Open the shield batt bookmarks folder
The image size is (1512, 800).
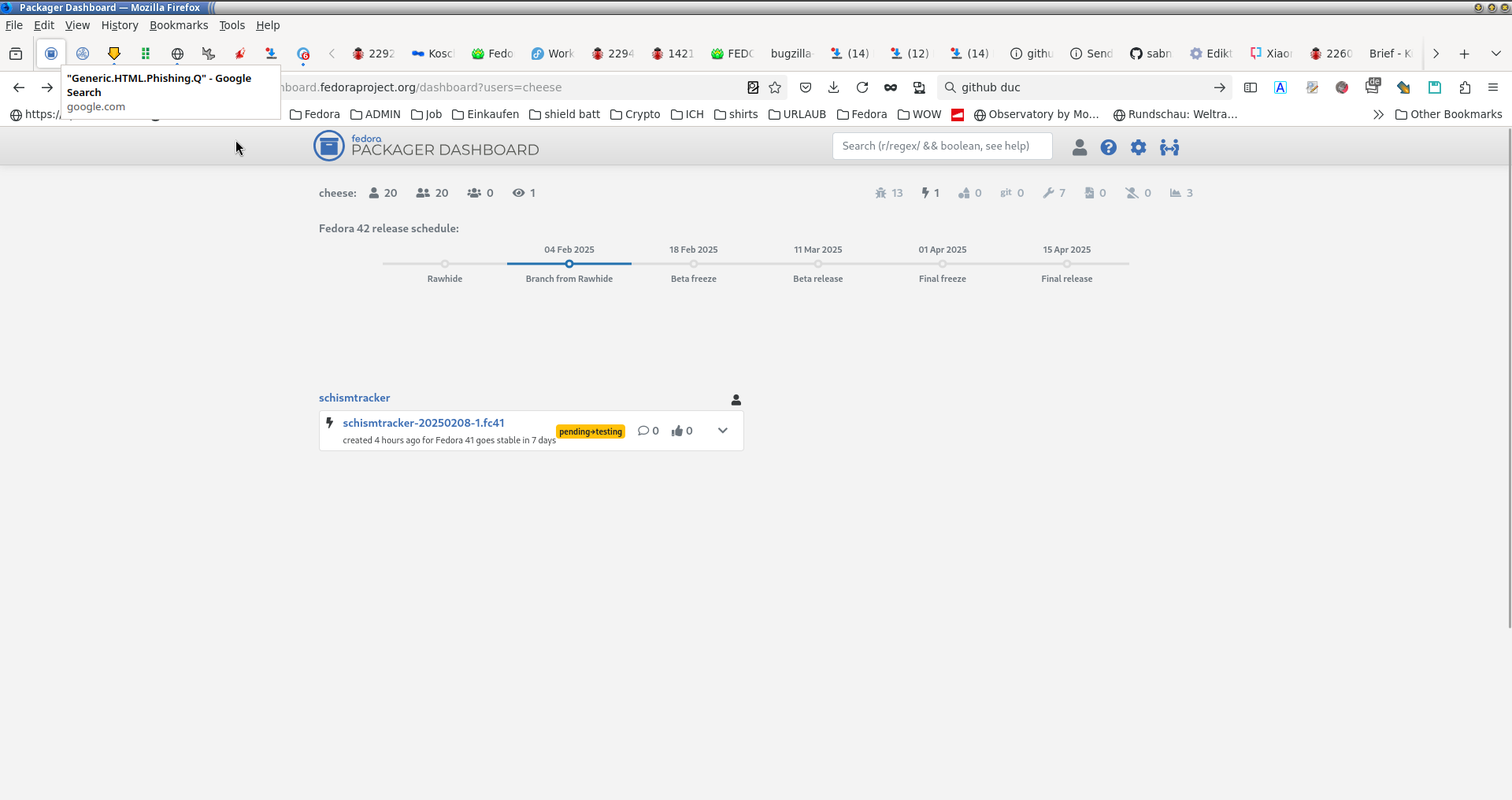point(565,114)
